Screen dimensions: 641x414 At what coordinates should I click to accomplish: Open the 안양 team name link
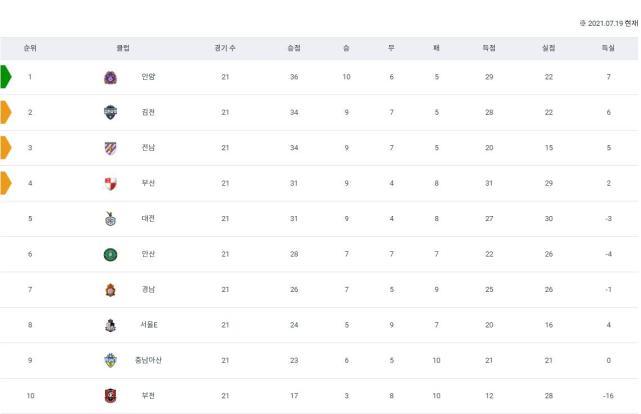pyautogui.click(x=148, y=77)
